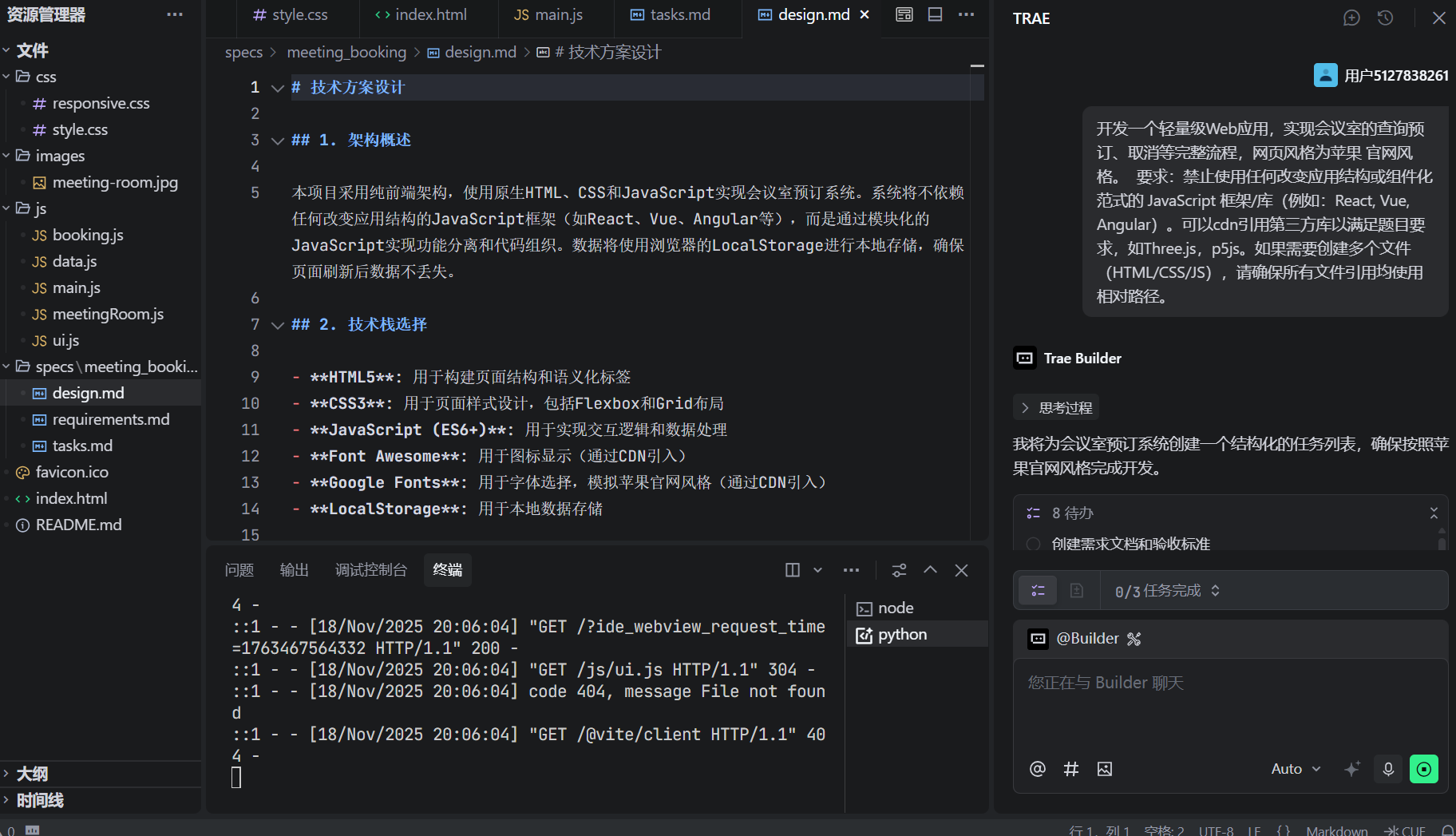Open the Auto model dropdown
This screenshot has height=836, width=1456.
point(1295,769)
